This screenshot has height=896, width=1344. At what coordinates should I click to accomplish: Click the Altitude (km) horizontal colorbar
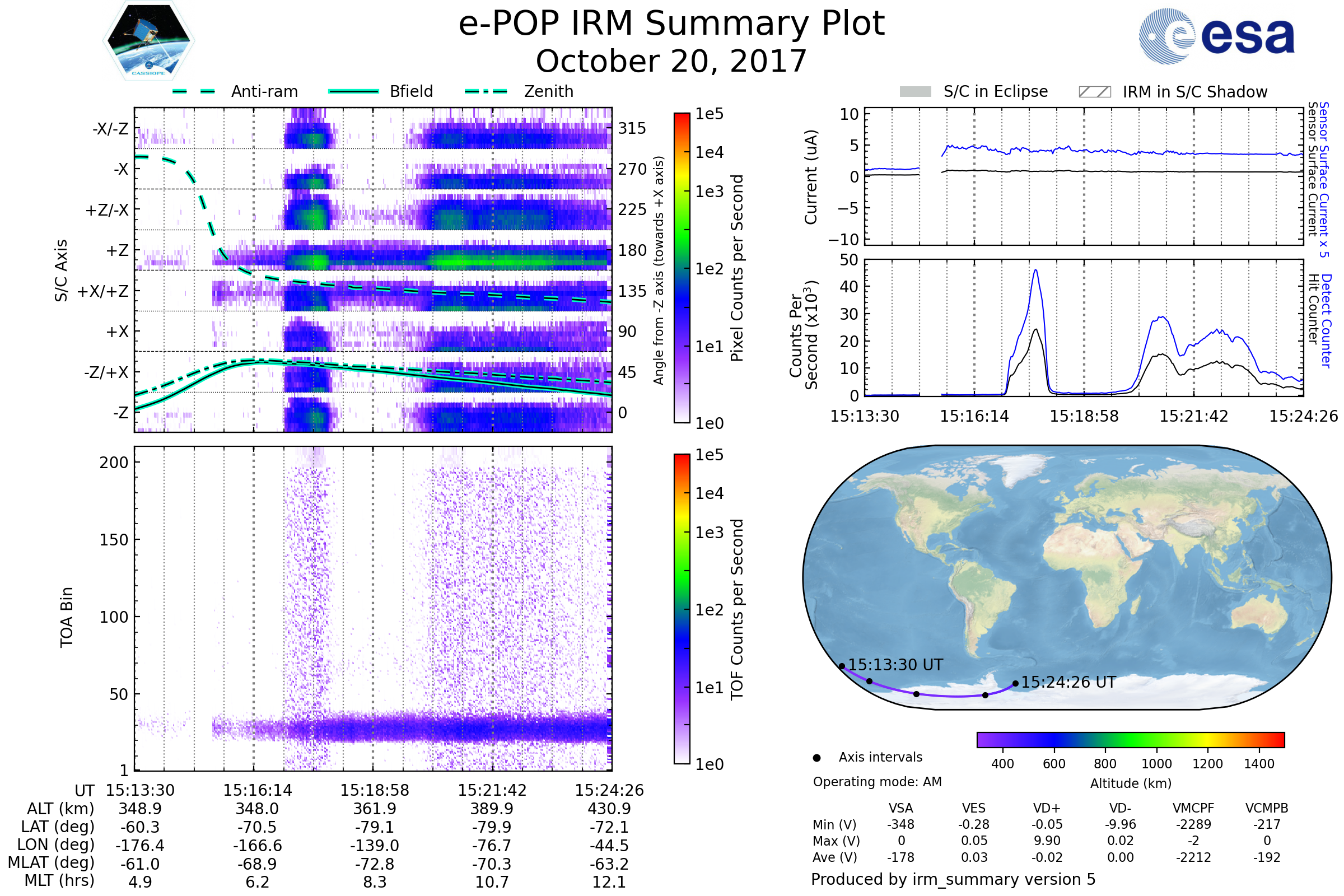click(x=1130, y=739)
